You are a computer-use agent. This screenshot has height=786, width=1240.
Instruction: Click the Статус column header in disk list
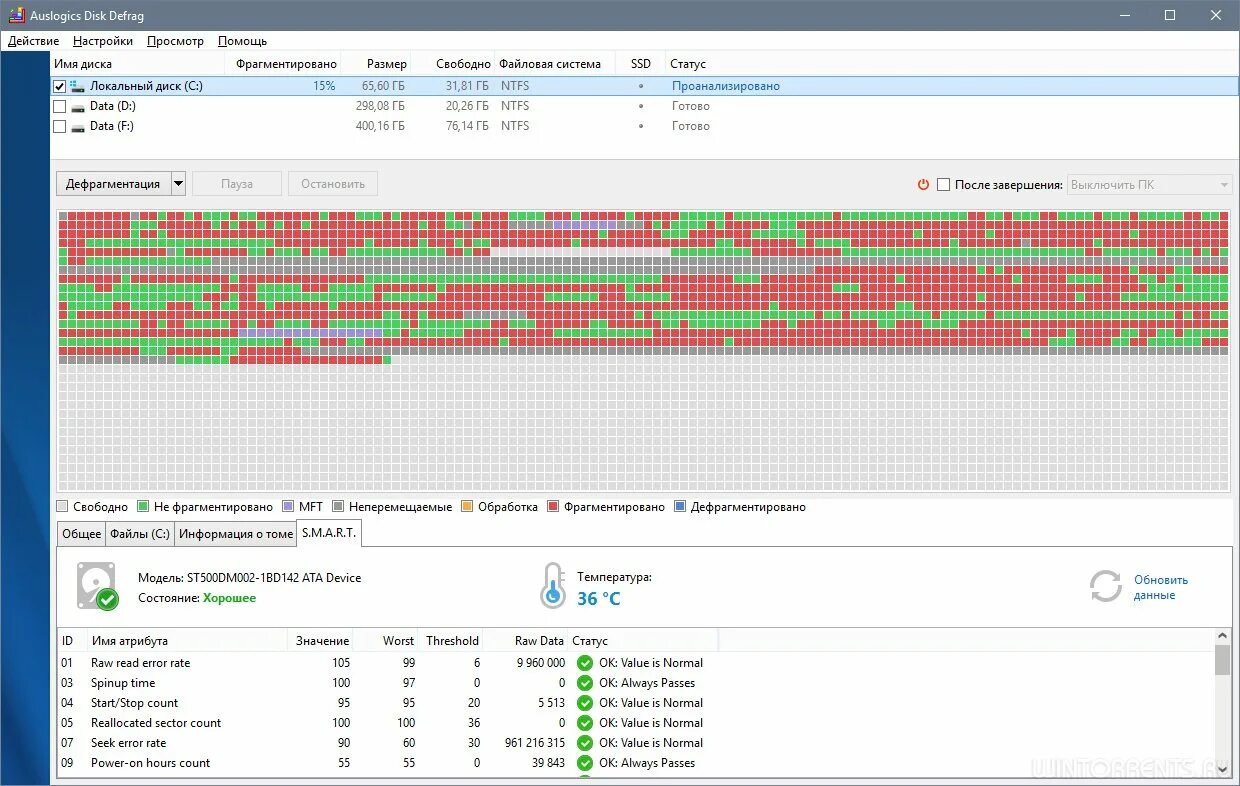coord(688,64)
